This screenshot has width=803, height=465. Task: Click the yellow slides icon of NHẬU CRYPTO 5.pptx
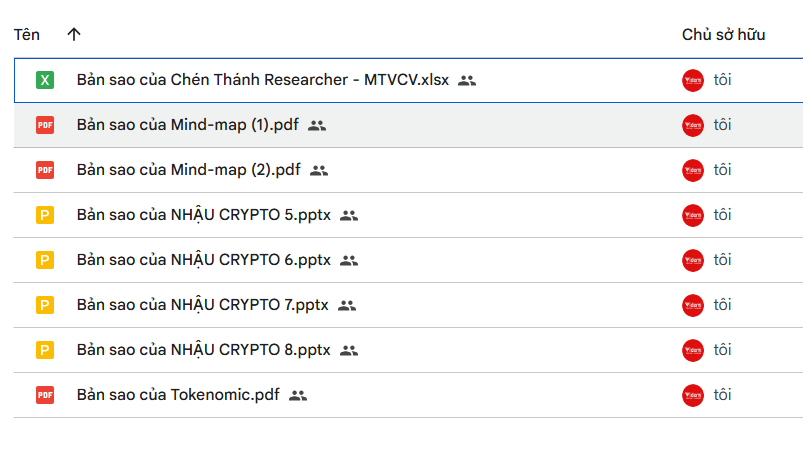coord(45,215)
